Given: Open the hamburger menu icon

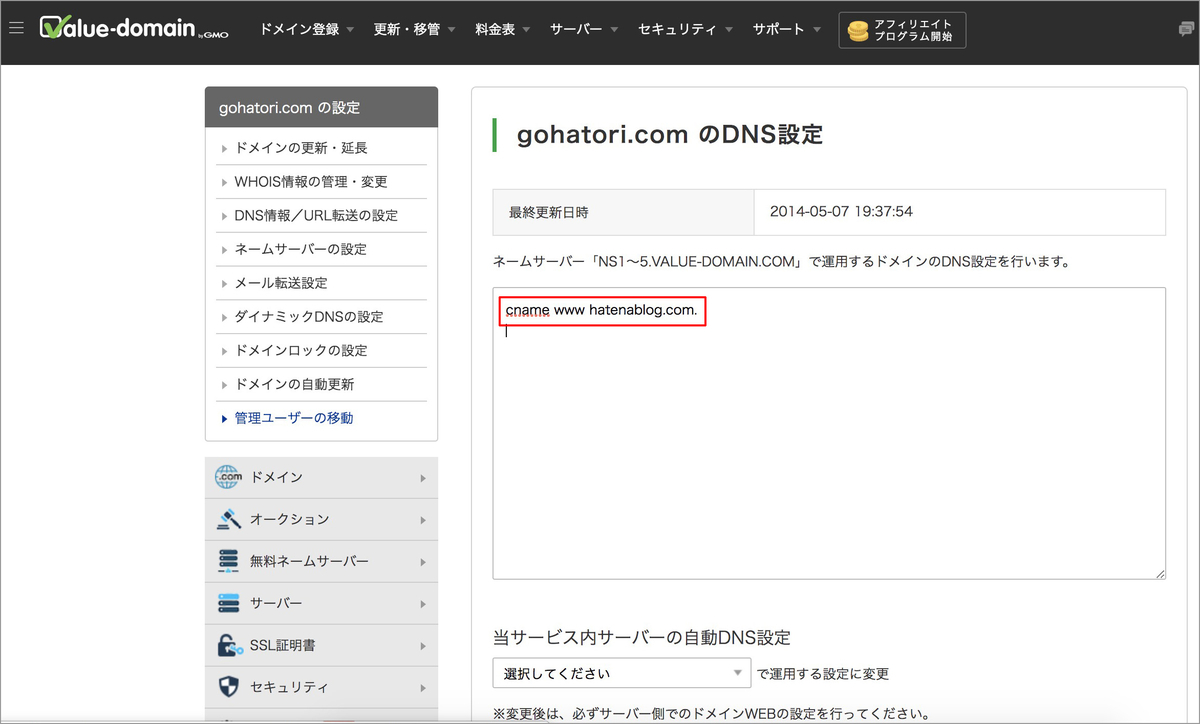Looking at the screenshot, I should point(15,28).
